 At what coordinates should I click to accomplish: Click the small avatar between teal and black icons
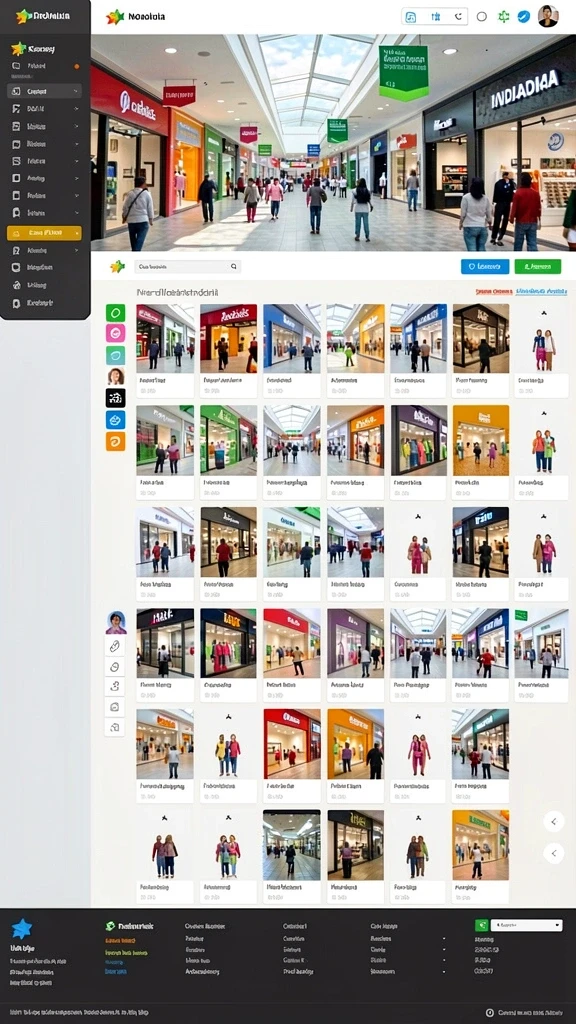pyautogui.click(x=116, y=376)
